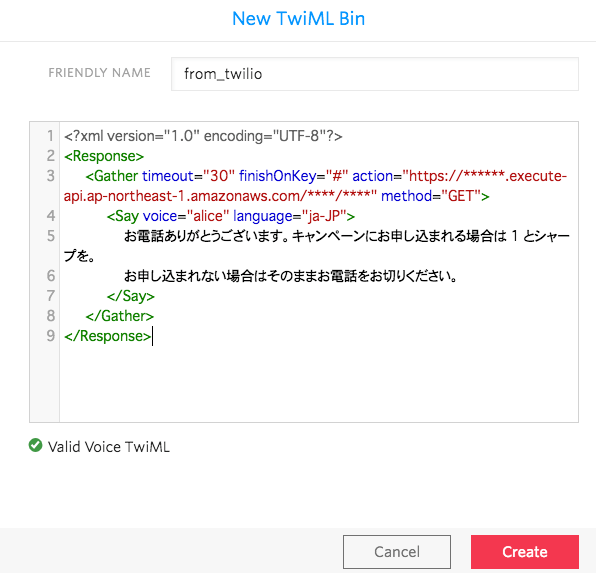Click the Say voice="alice" attribute
This screenshot has width=596, height=573.
tap(186, 216)
